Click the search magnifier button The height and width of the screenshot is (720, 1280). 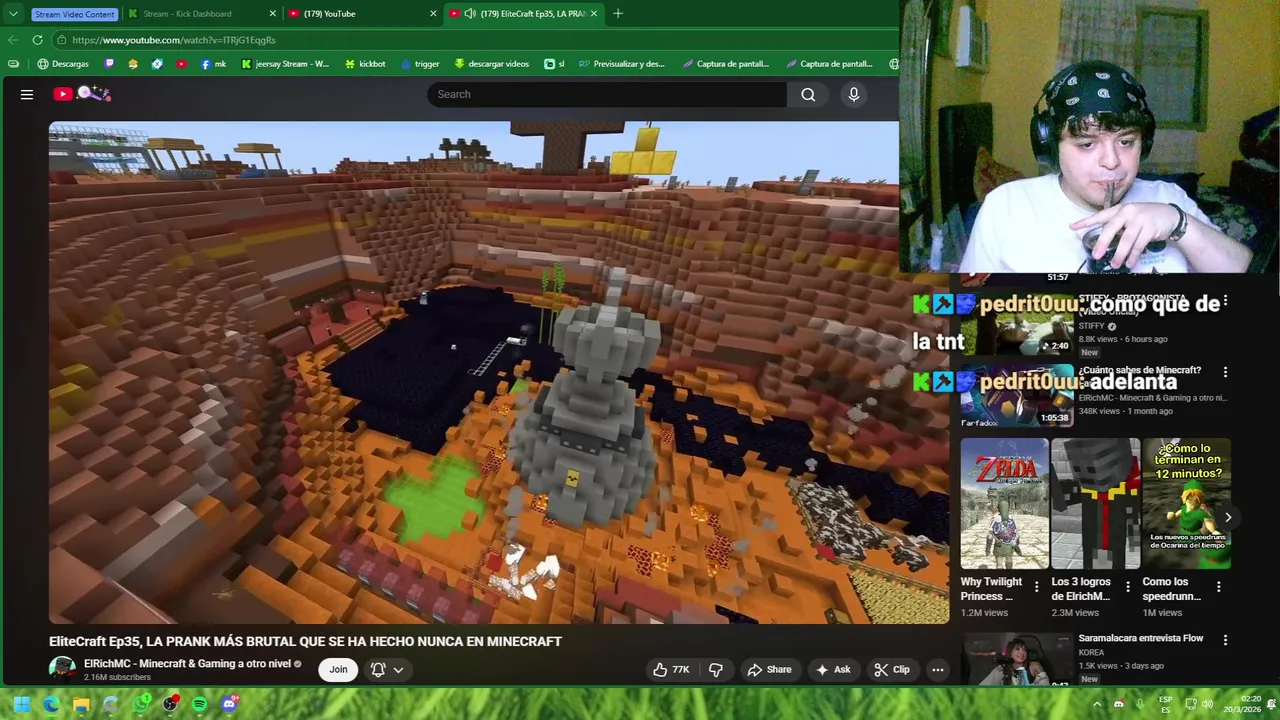click(x=808, y=94)
